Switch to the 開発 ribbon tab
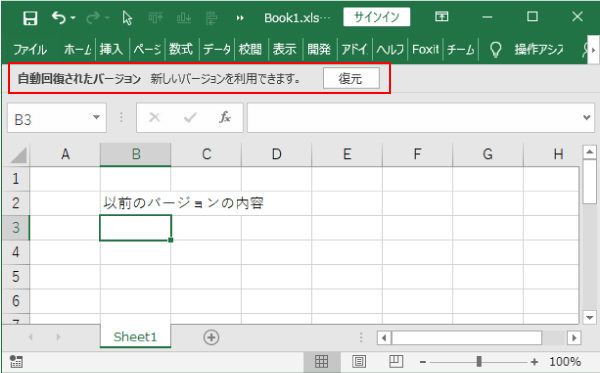Screen dimensions: 600x373 click(x=319, y=49)
